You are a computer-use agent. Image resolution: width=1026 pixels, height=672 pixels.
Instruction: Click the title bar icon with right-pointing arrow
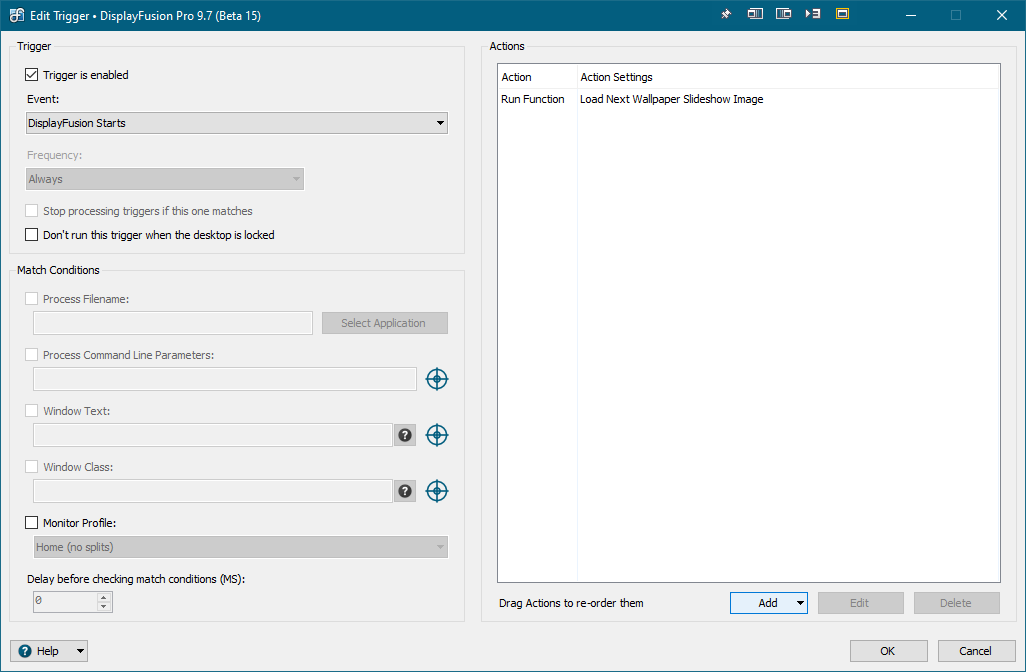click(813, 15)
